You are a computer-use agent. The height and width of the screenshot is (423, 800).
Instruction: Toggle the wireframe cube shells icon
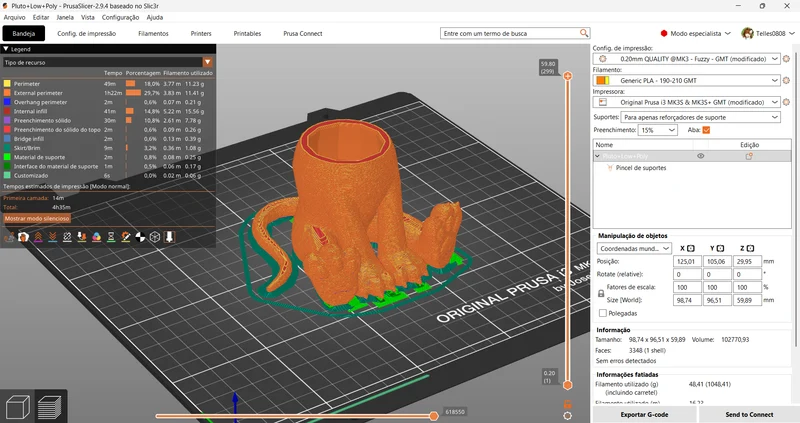pyautogui.click(x=155, y=237)
